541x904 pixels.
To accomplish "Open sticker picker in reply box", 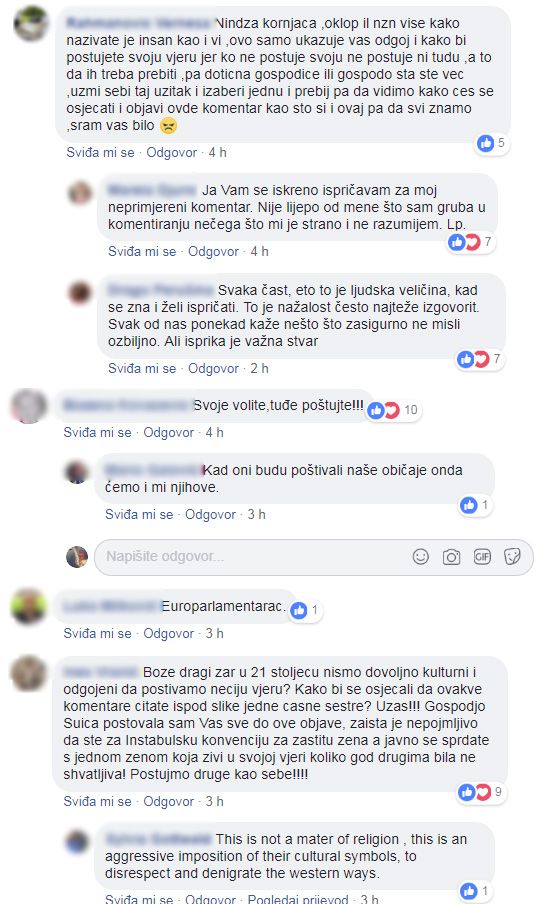I will [512, 556].
